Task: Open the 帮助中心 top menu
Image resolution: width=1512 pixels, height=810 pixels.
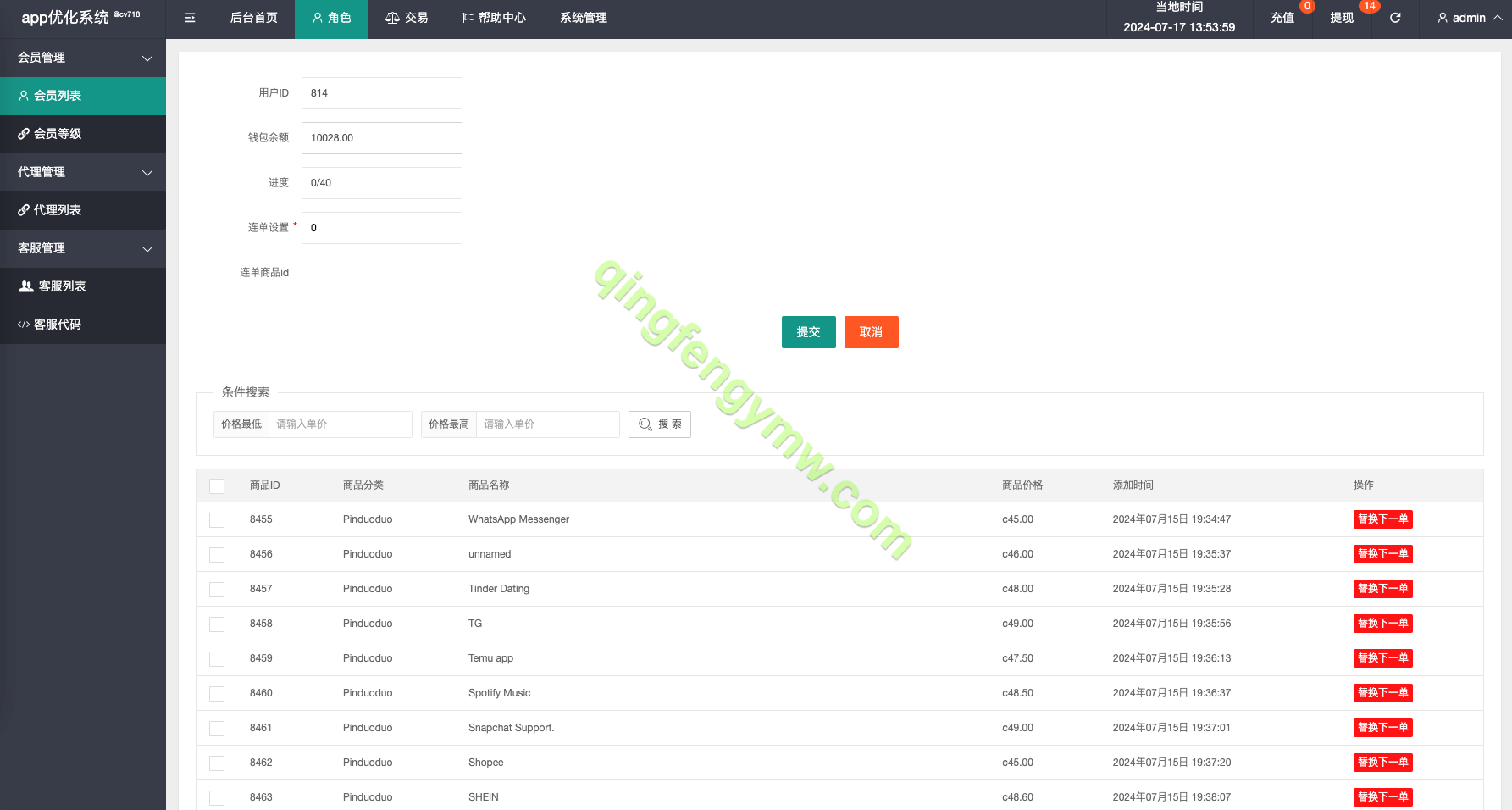Action: pos(494,18)
